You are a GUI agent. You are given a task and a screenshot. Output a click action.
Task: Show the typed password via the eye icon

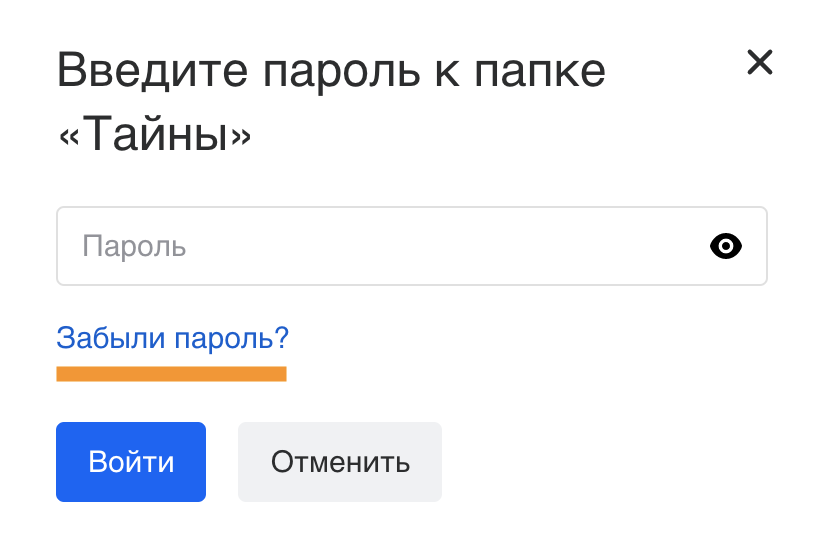726,246
